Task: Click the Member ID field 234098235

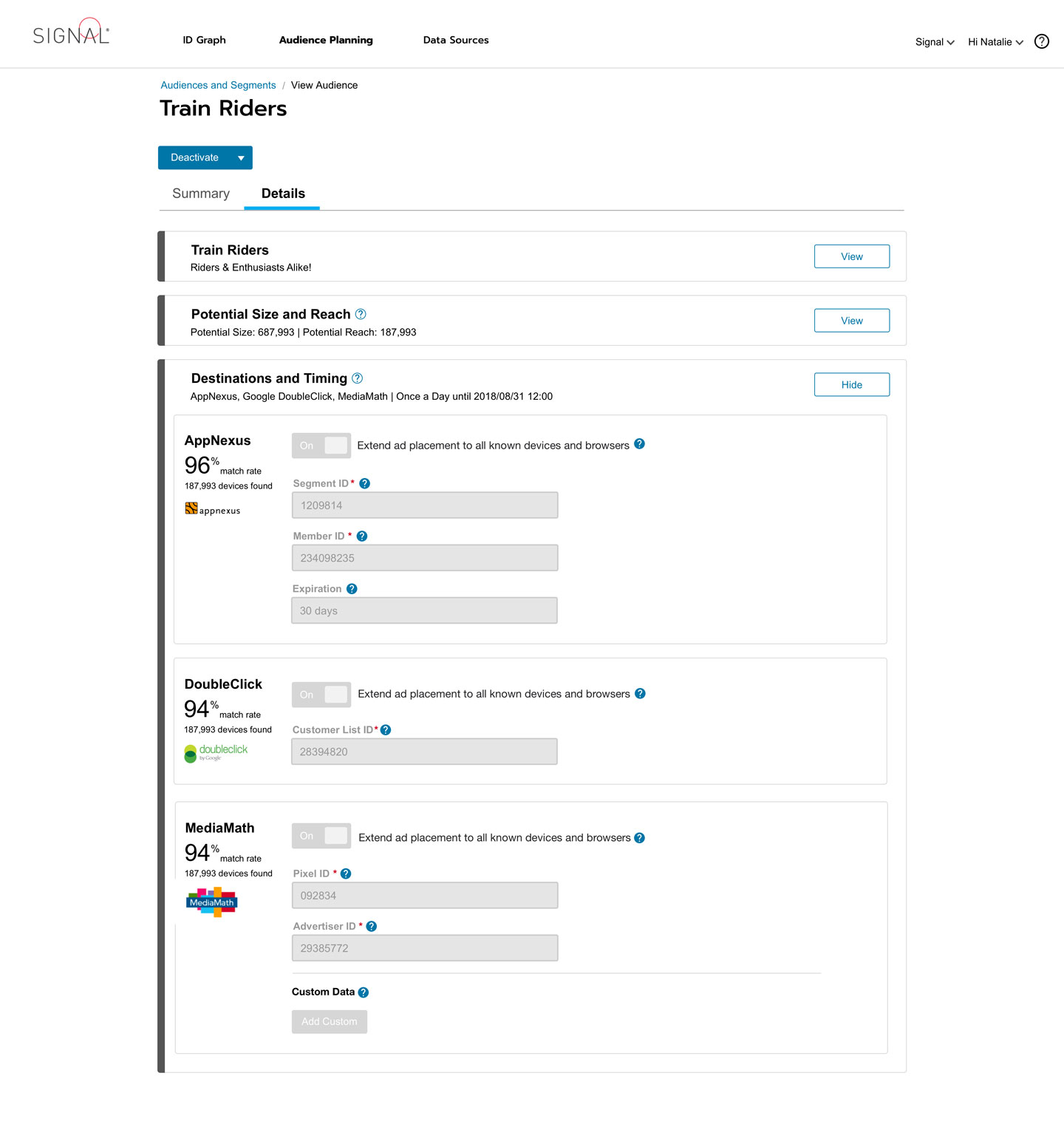Action: coord(425,558)
